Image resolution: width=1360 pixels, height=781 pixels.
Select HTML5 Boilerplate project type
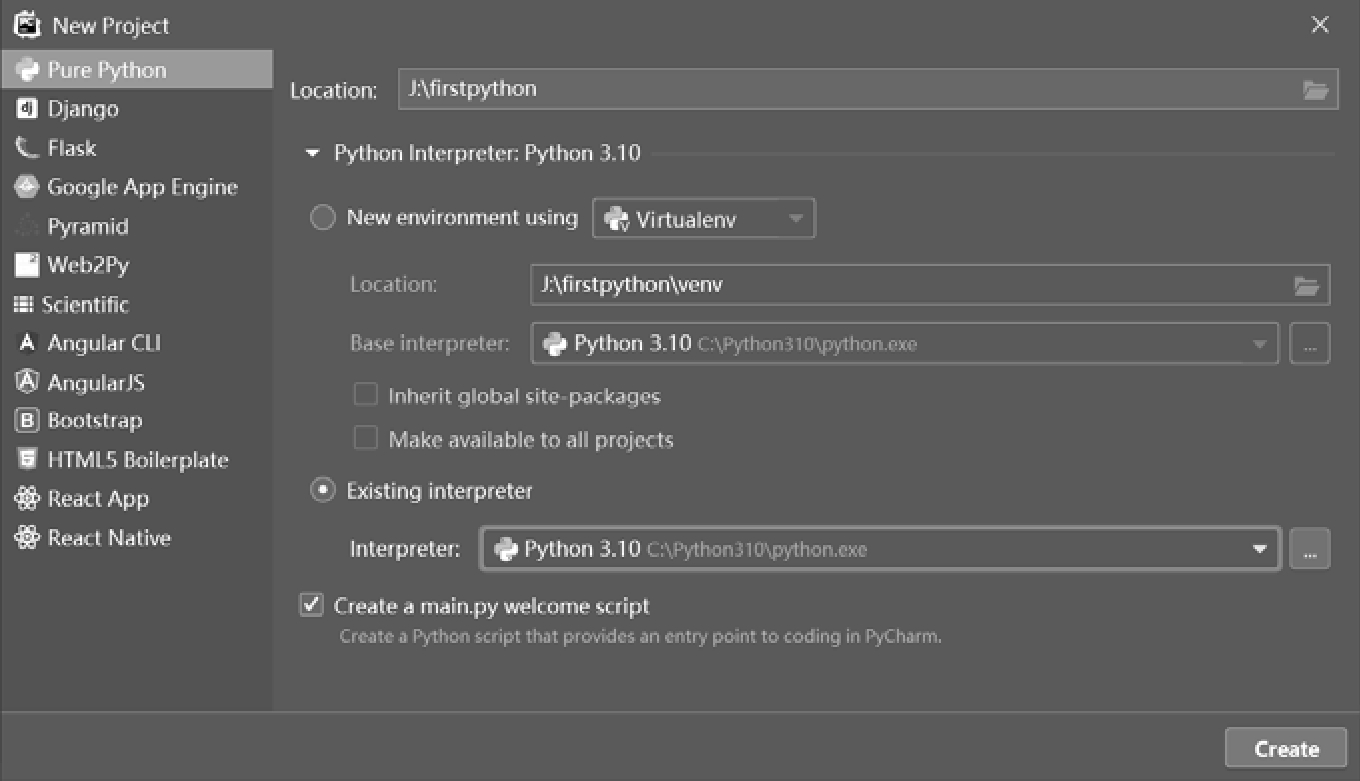pyautogui.click(x=136, y=460)
